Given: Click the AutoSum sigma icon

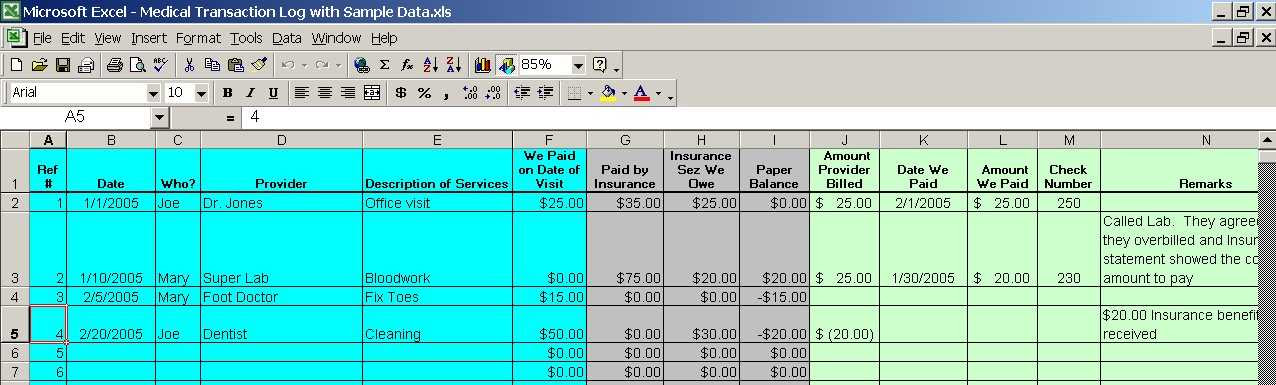Looking at the screenshot, I should click(x=384, y=65).
